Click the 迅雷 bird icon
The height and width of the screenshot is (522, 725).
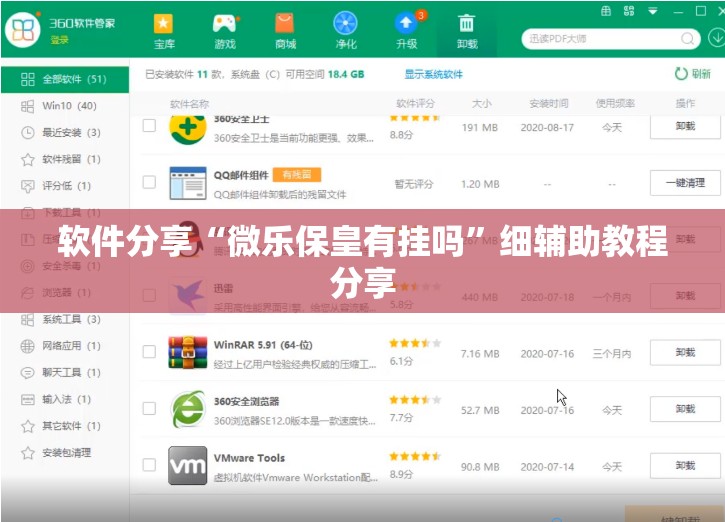pyautogui.click(x=187, y=296)
